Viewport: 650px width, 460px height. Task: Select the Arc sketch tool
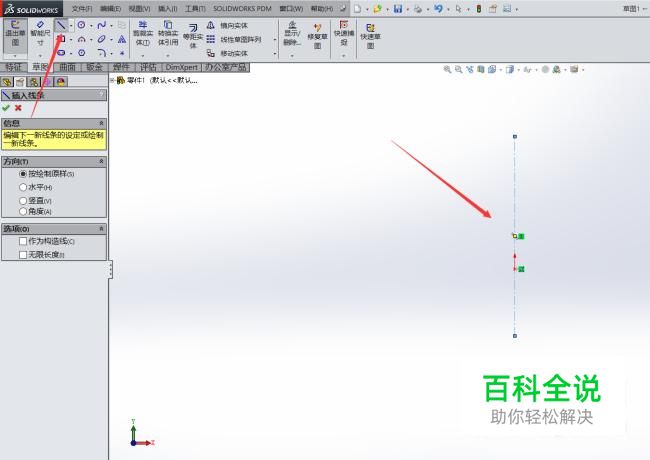click(x=81, y=39)
